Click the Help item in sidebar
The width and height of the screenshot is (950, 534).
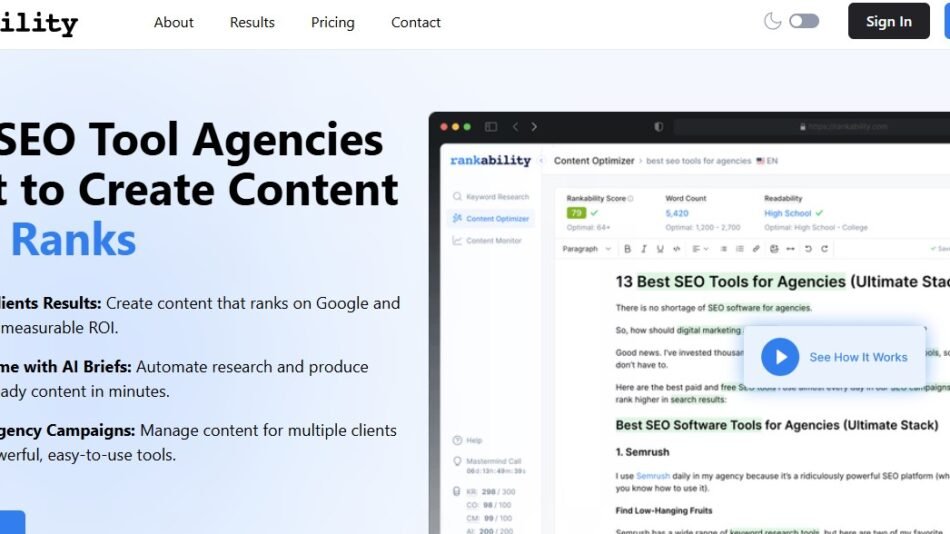tap(474, 440)
